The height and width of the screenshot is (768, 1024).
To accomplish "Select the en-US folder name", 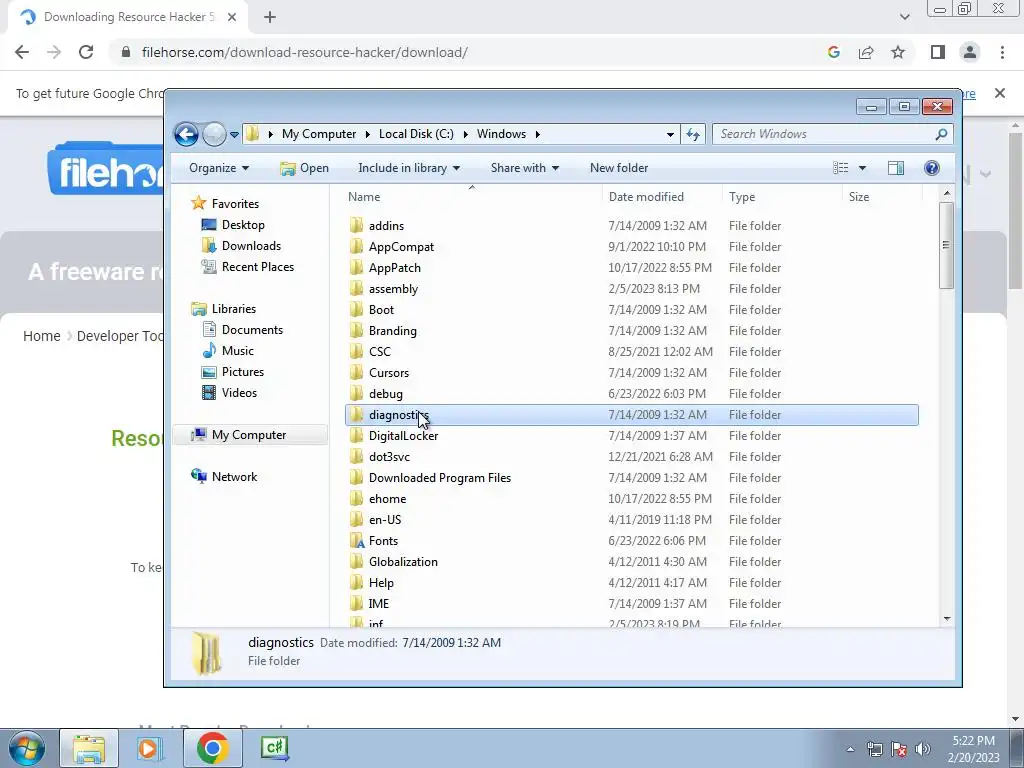I will coord(385,520).
